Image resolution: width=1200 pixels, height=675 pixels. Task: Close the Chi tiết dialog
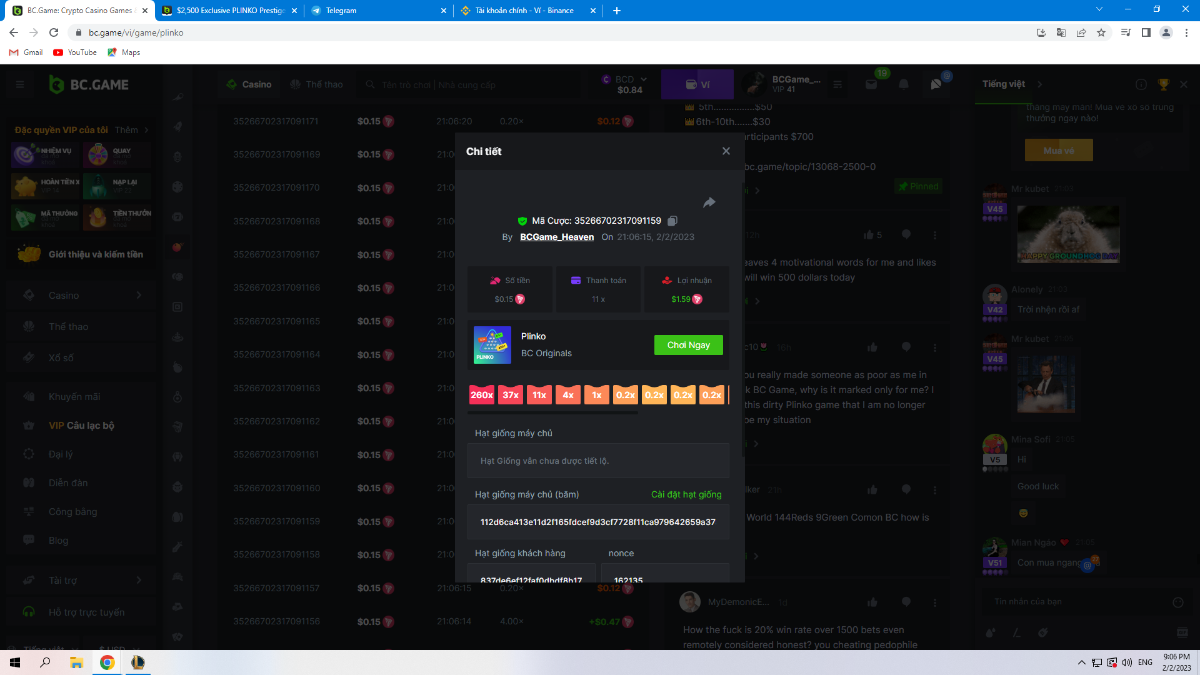tap(726, 151)
